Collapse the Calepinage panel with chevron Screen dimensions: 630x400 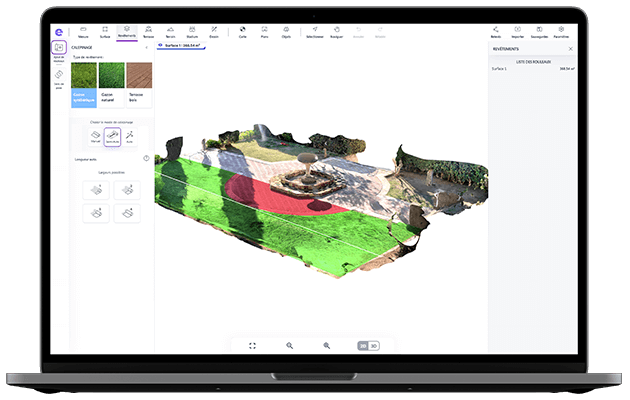click(x=146, y=47)
